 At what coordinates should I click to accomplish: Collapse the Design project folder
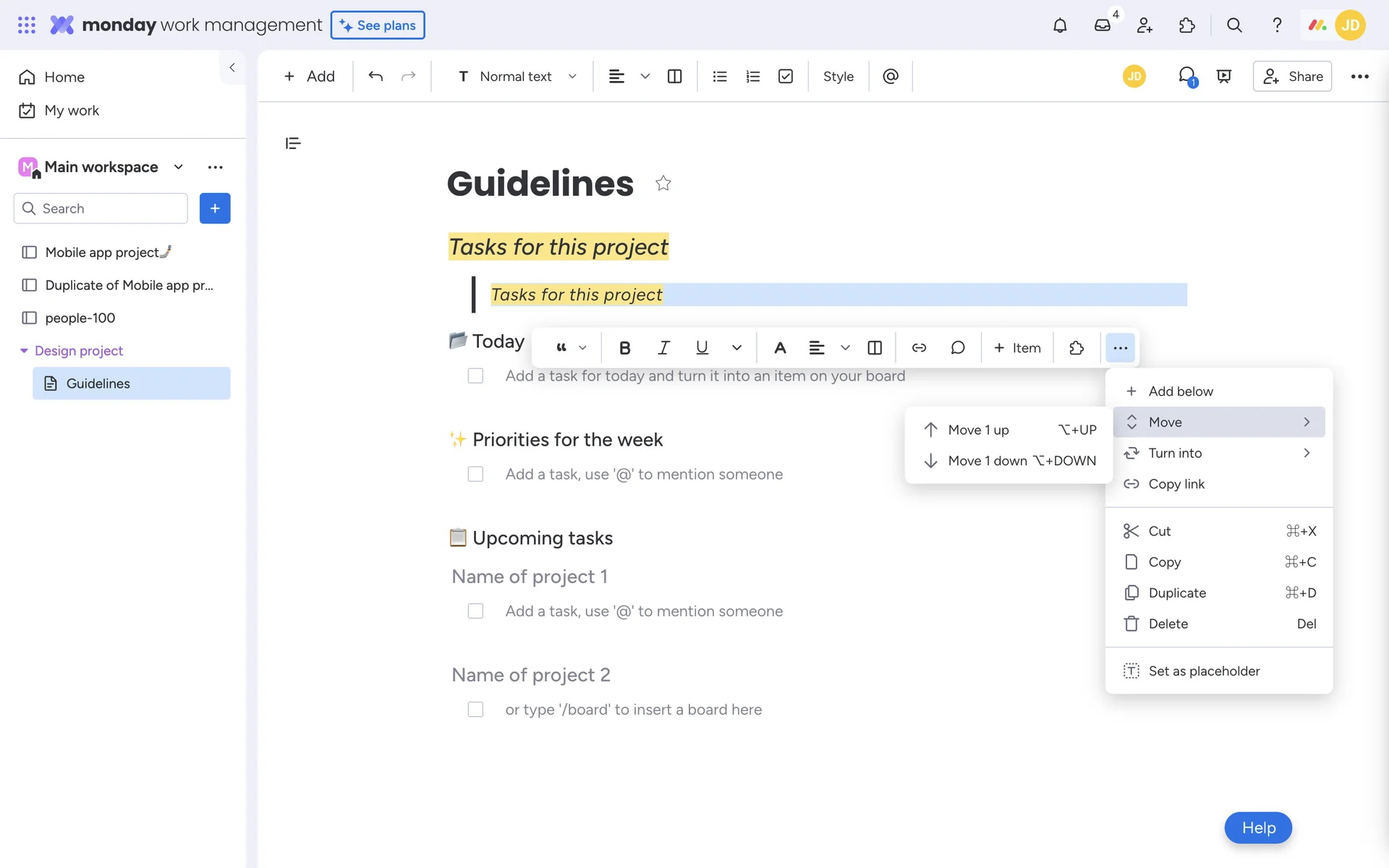[x=24, y=351]
